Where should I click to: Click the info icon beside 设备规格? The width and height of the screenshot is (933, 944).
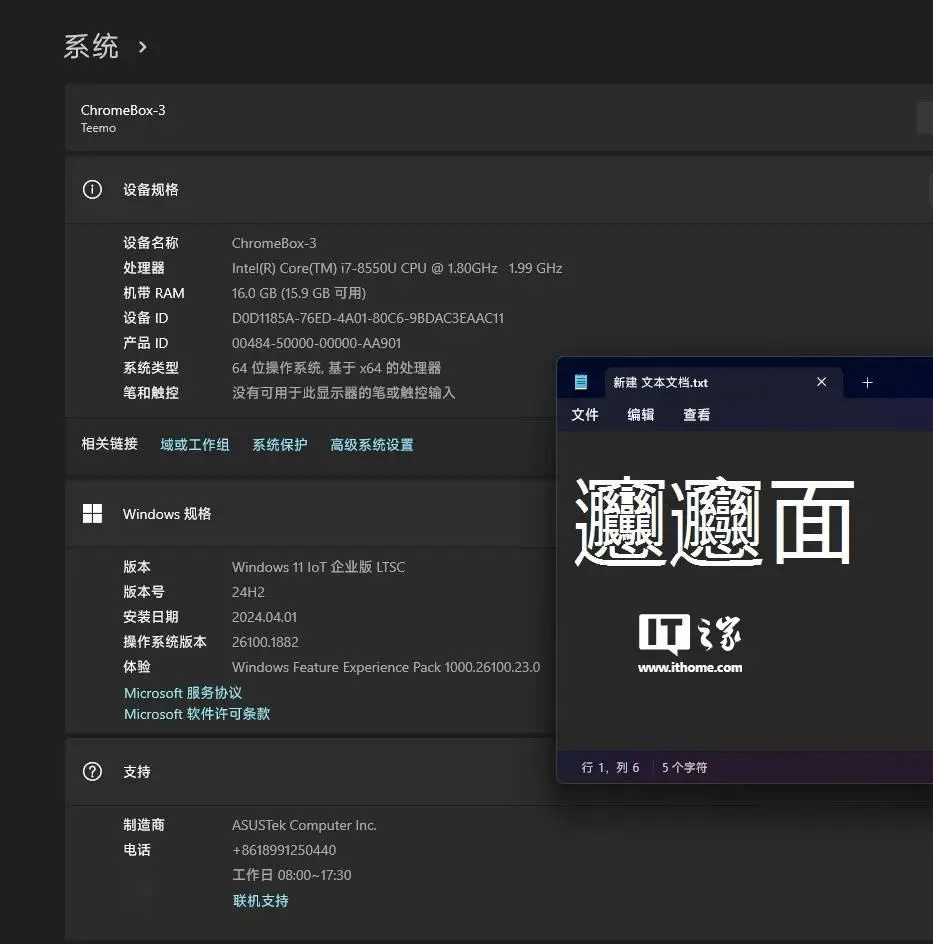(x=92, y=190)
